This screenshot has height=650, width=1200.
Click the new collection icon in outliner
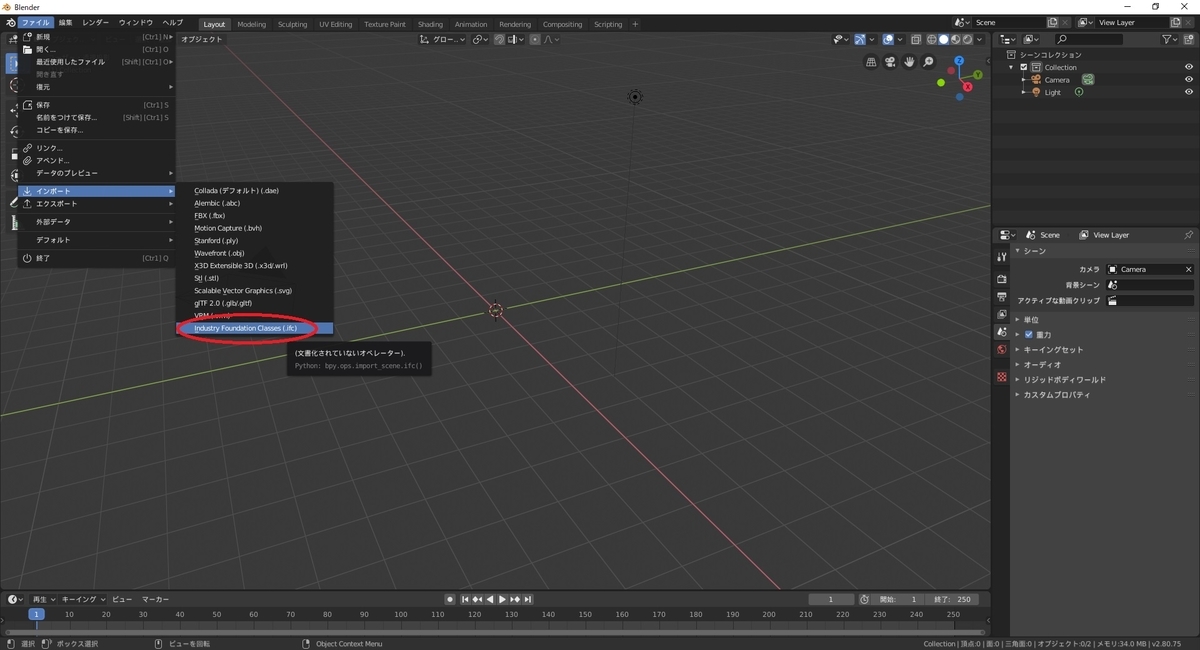click(1188, 40)
